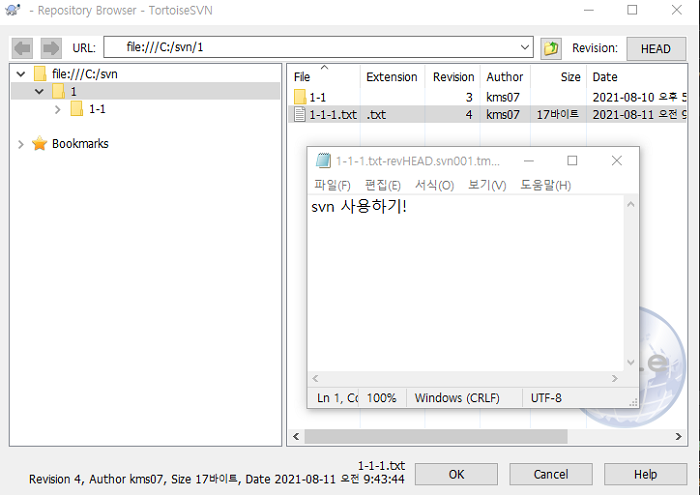Open the 파일(F) menu in Notepad
This screenshot has width=700, height=495.
click(x=332, y=185)
